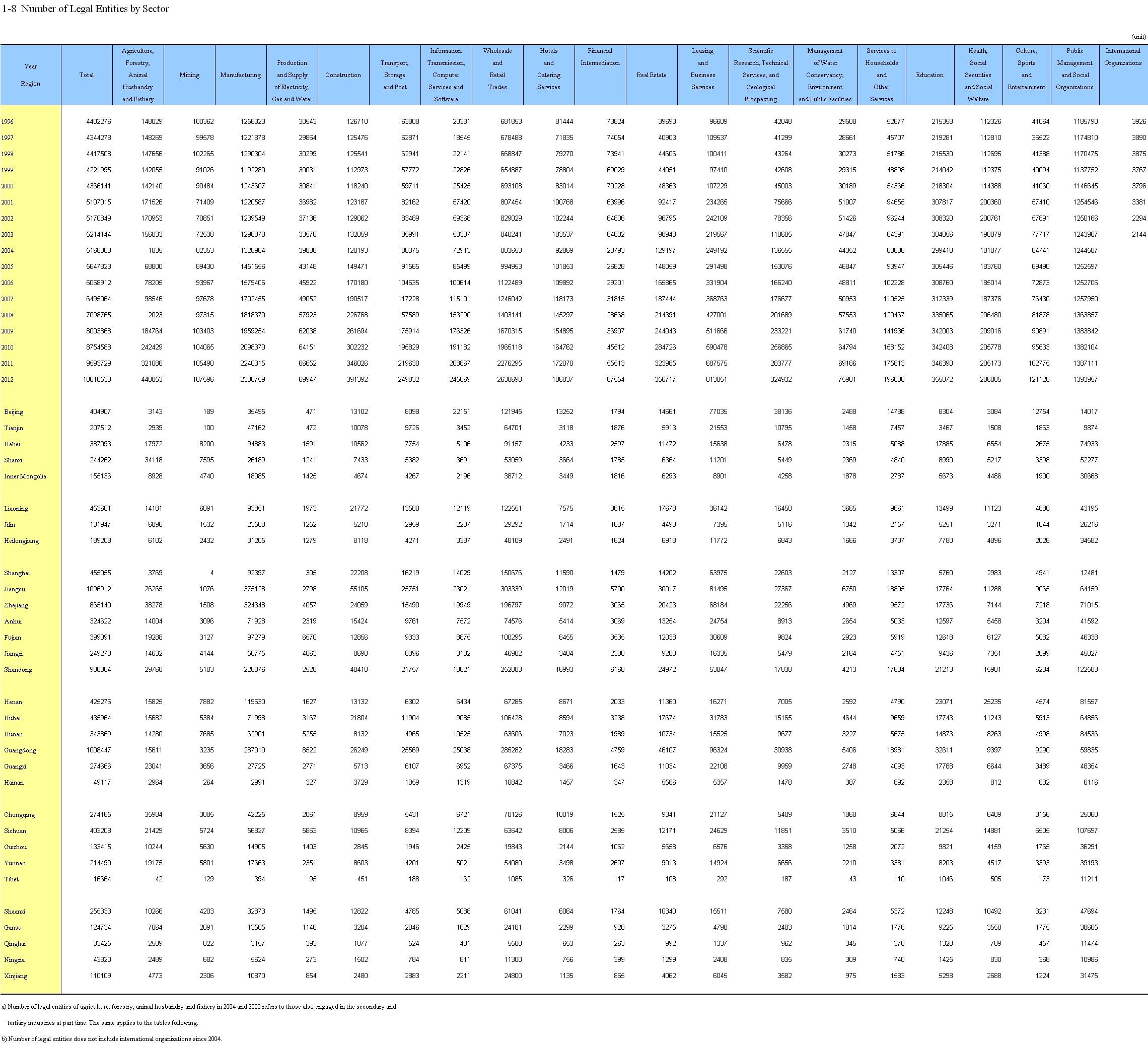
Task: Select the Xinjiang row label
Action: point(16,976)
